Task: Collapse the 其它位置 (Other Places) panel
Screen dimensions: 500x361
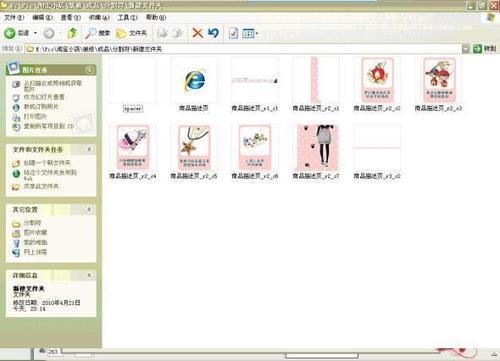Action: point(89,209)
